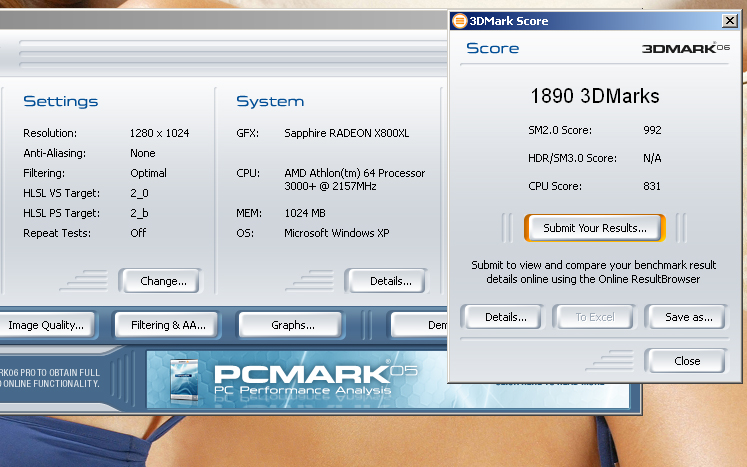This screenshot has height=467, width=747.
Task: Click Save as button in score dialog
Action: point(685,317)
